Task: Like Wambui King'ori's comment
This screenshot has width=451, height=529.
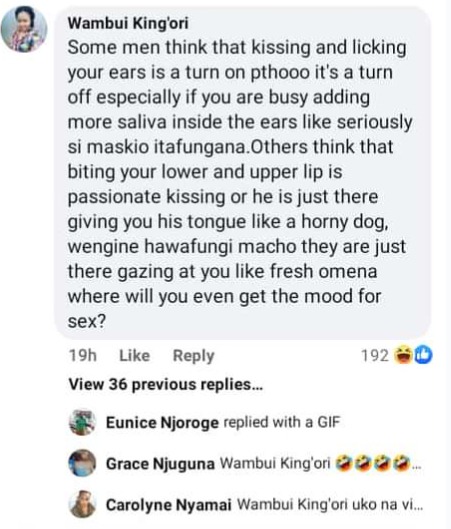Action: (x=135, y=356)
